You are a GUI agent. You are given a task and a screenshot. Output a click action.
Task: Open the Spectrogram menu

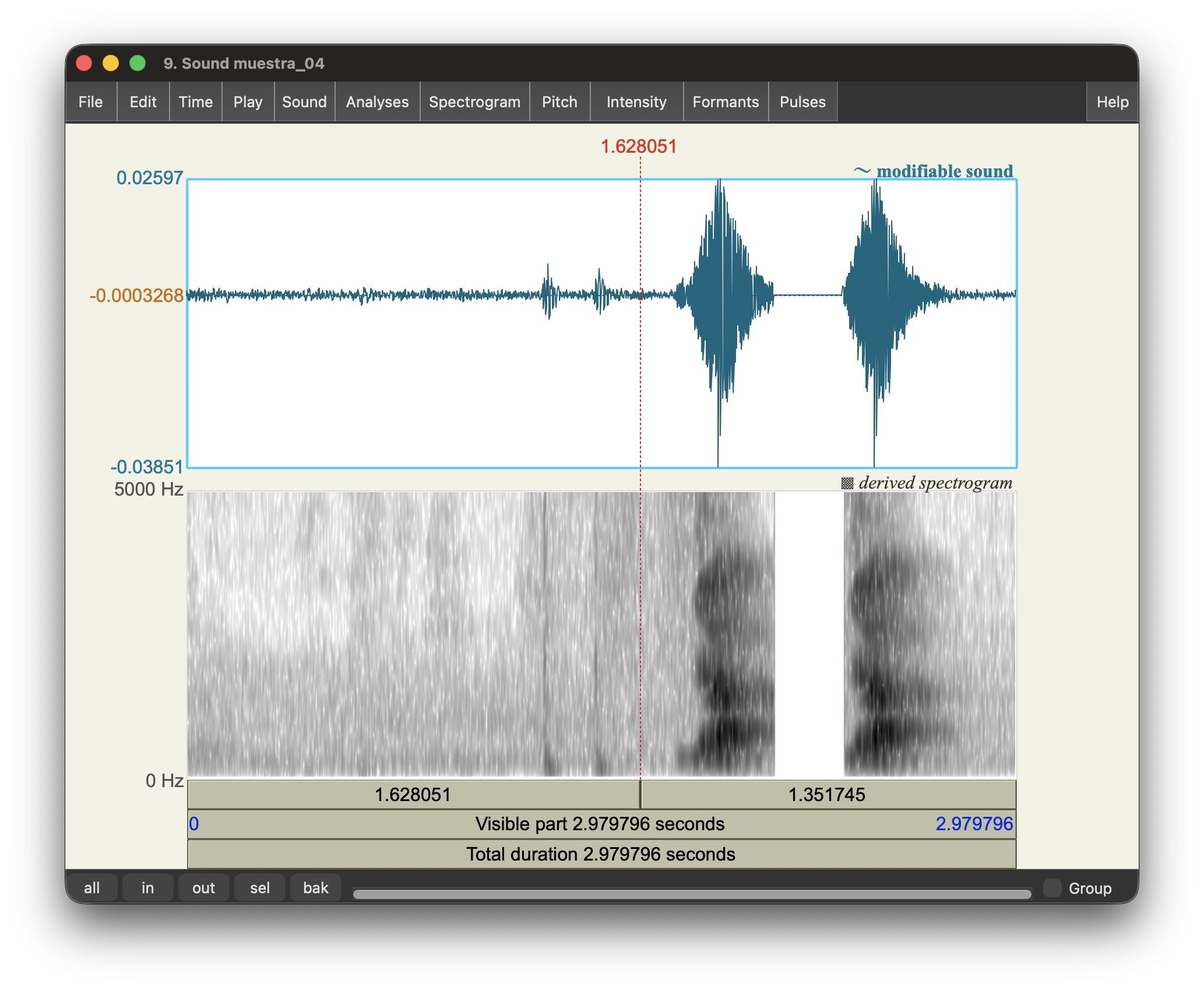coord(474,102)
